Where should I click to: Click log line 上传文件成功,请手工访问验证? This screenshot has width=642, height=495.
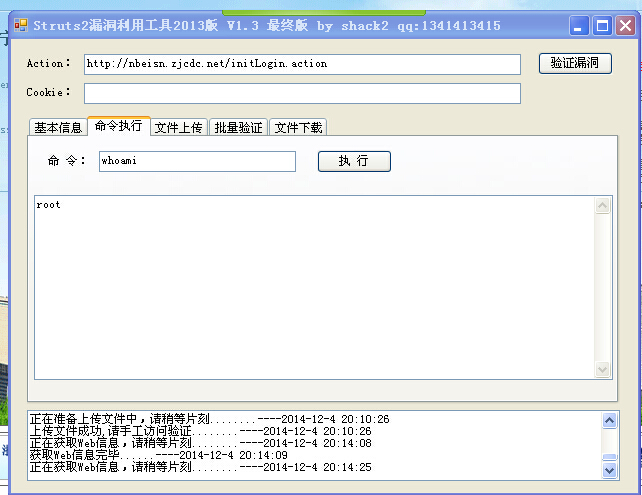[x=200, y=431]
